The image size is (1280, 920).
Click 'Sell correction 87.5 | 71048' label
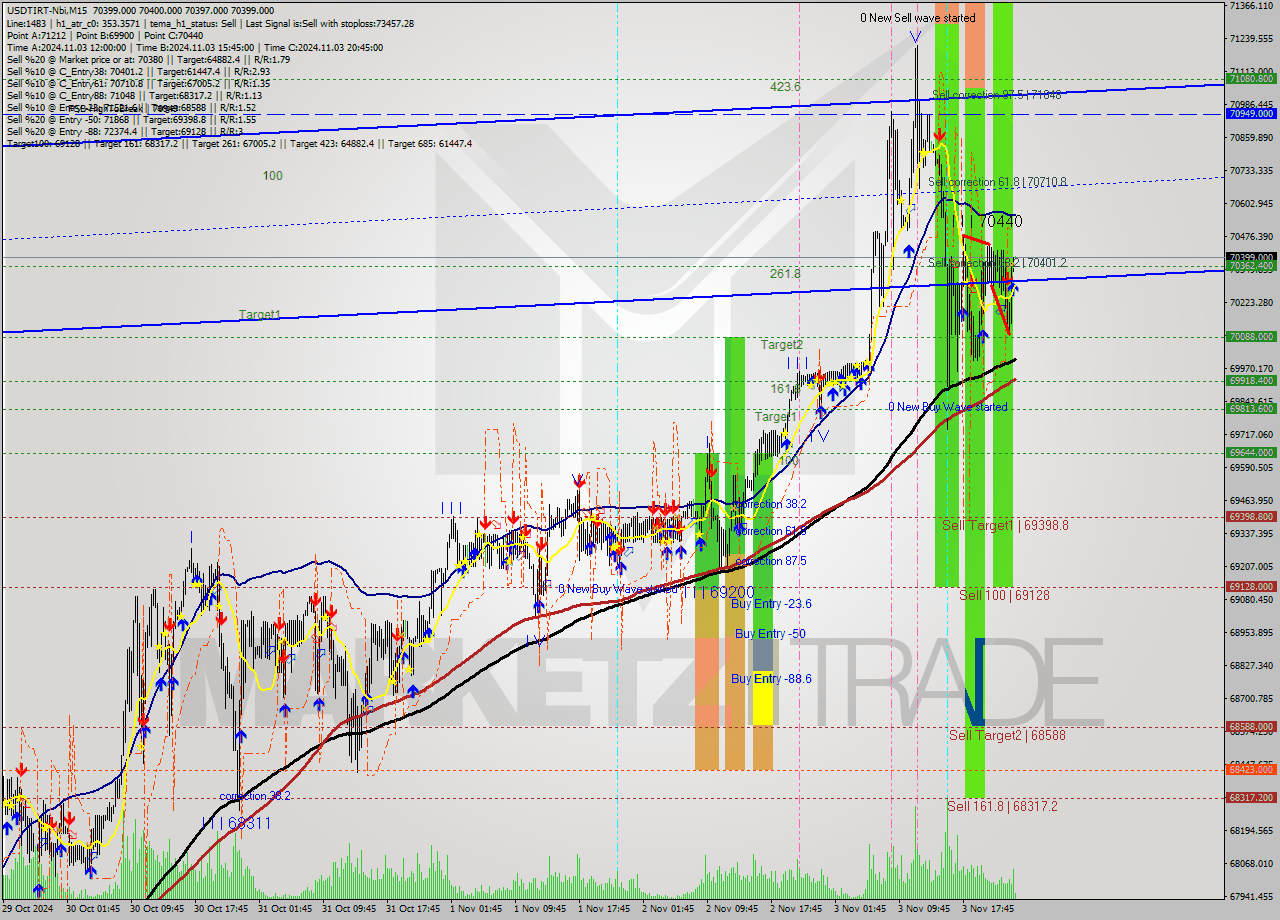tap(997, 95)
